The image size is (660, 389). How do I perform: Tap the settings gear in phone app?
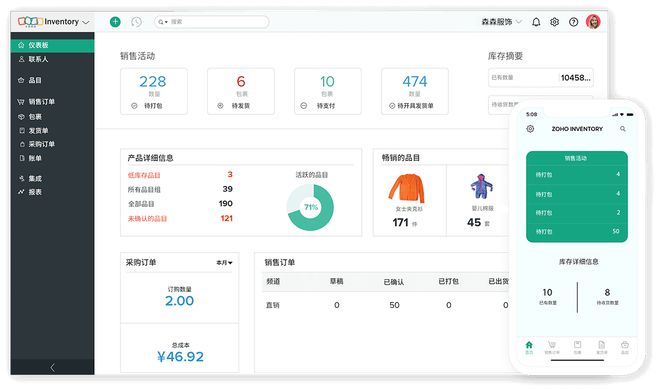(530, 129)
